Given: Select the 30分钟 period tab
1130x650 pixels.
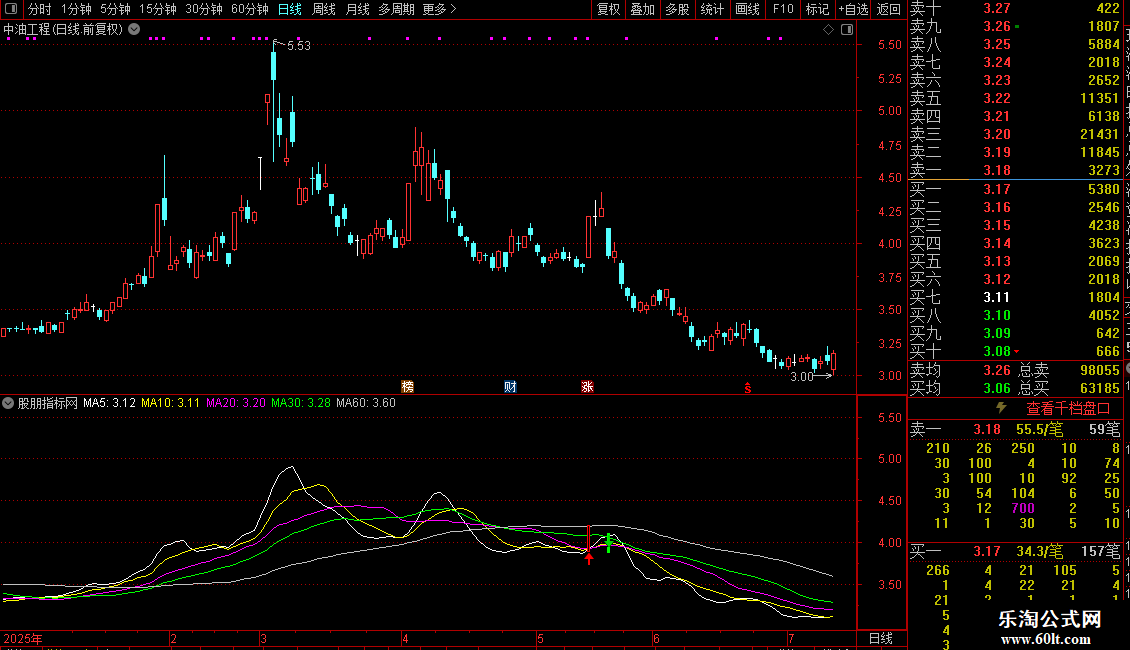Looking at the screenshot, I should tap(204, 9).
